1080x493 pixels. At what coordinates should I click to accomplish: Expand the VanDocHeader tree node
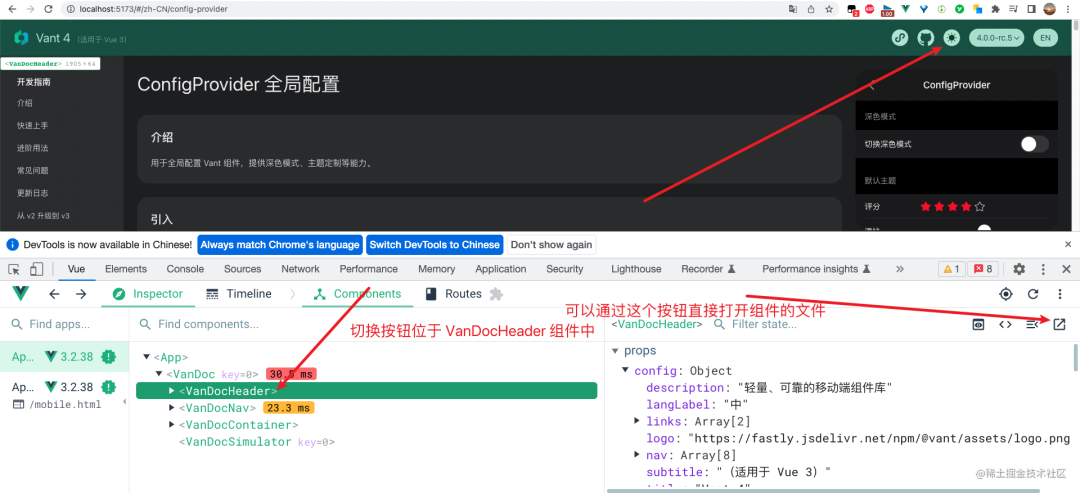pyautogui.click(x=172, y=390)
